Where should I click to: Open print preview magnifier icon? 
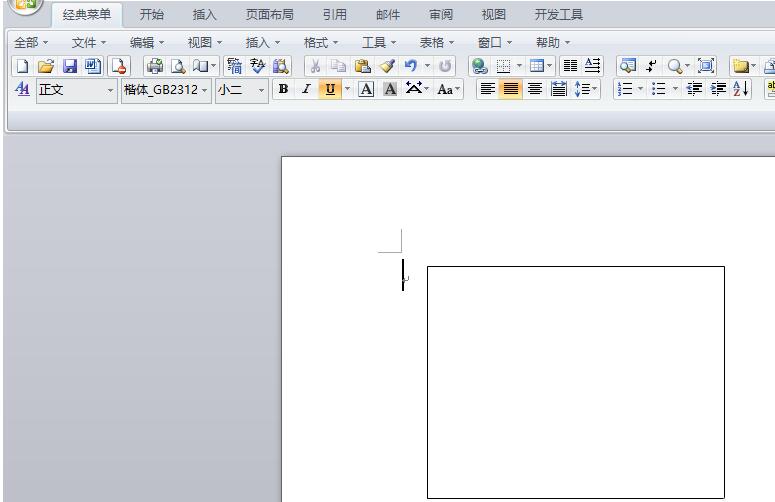pos(178,66)
